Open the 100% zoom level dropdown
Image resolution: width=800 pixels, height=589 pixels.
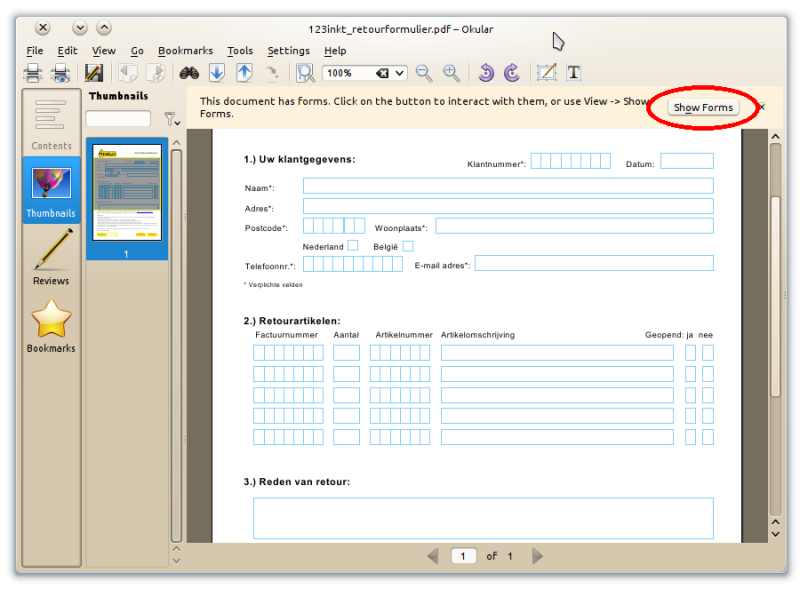point(400,73)
